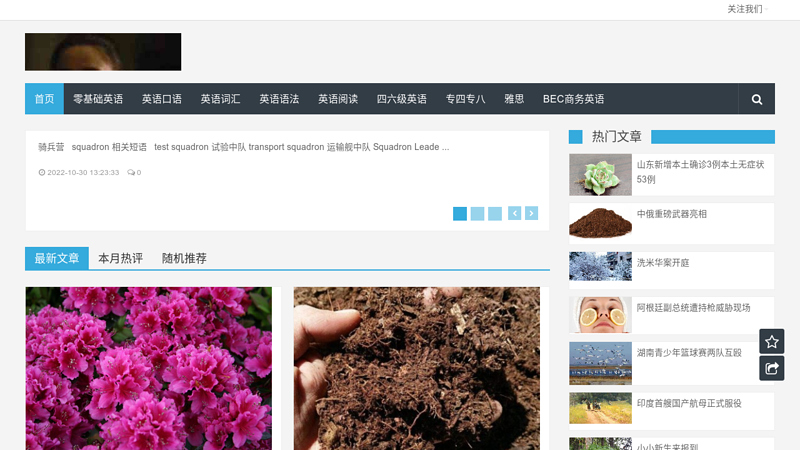Click the yellow field path thumbnail
This screenshot has width=800, height=450.
coord(601,408)
